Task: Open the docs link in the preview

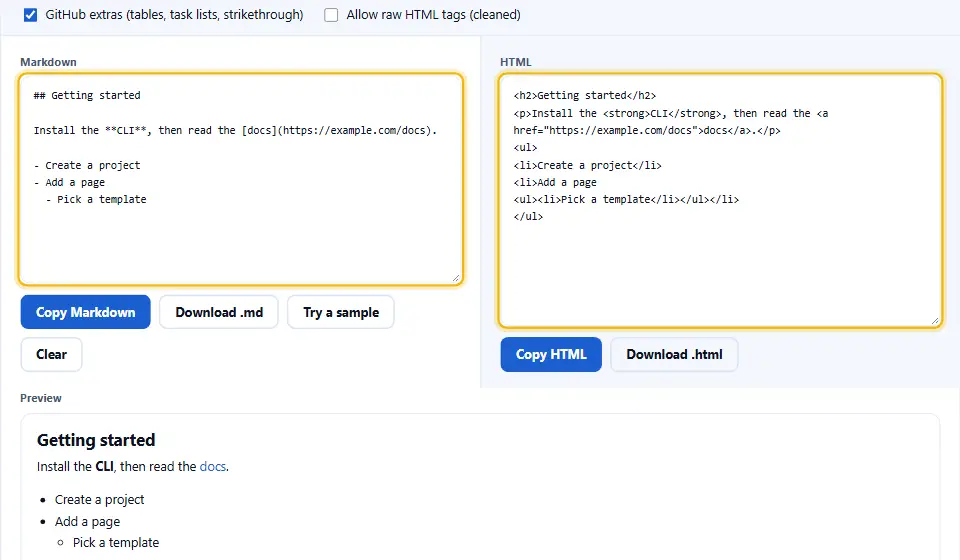Action: [212, 466]
